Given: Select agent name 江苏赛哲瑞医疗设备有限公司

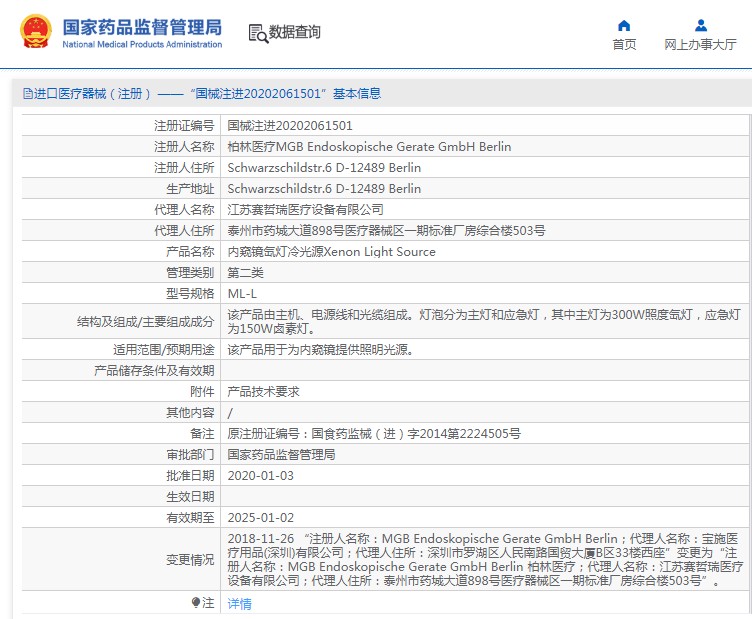Looking at the screenshot, I should 306,210.
